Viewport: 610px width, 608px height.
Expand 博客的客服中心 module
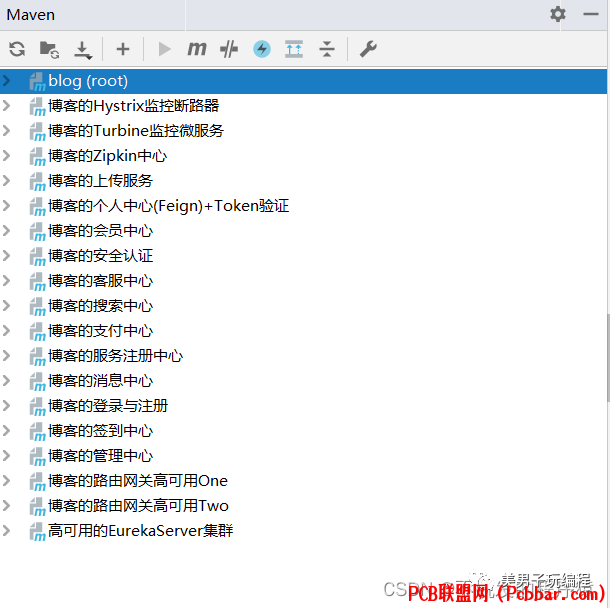click(6, 280)
